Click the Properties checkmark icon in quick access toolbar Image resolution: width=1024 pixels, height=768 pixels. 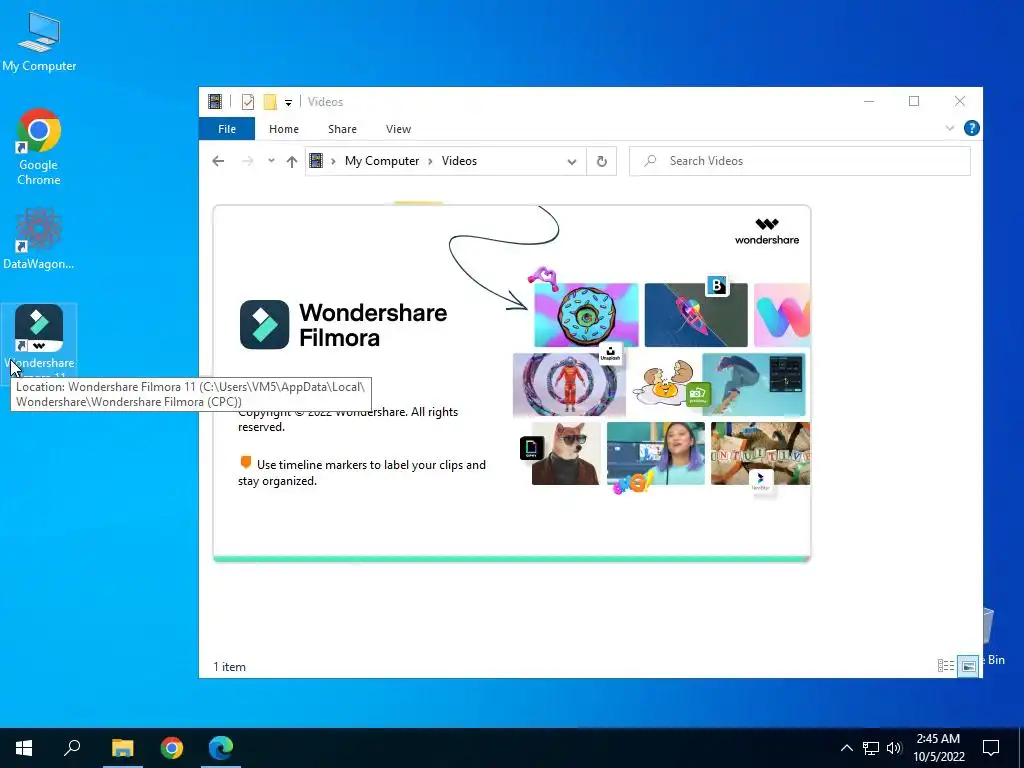click(248, 102)
